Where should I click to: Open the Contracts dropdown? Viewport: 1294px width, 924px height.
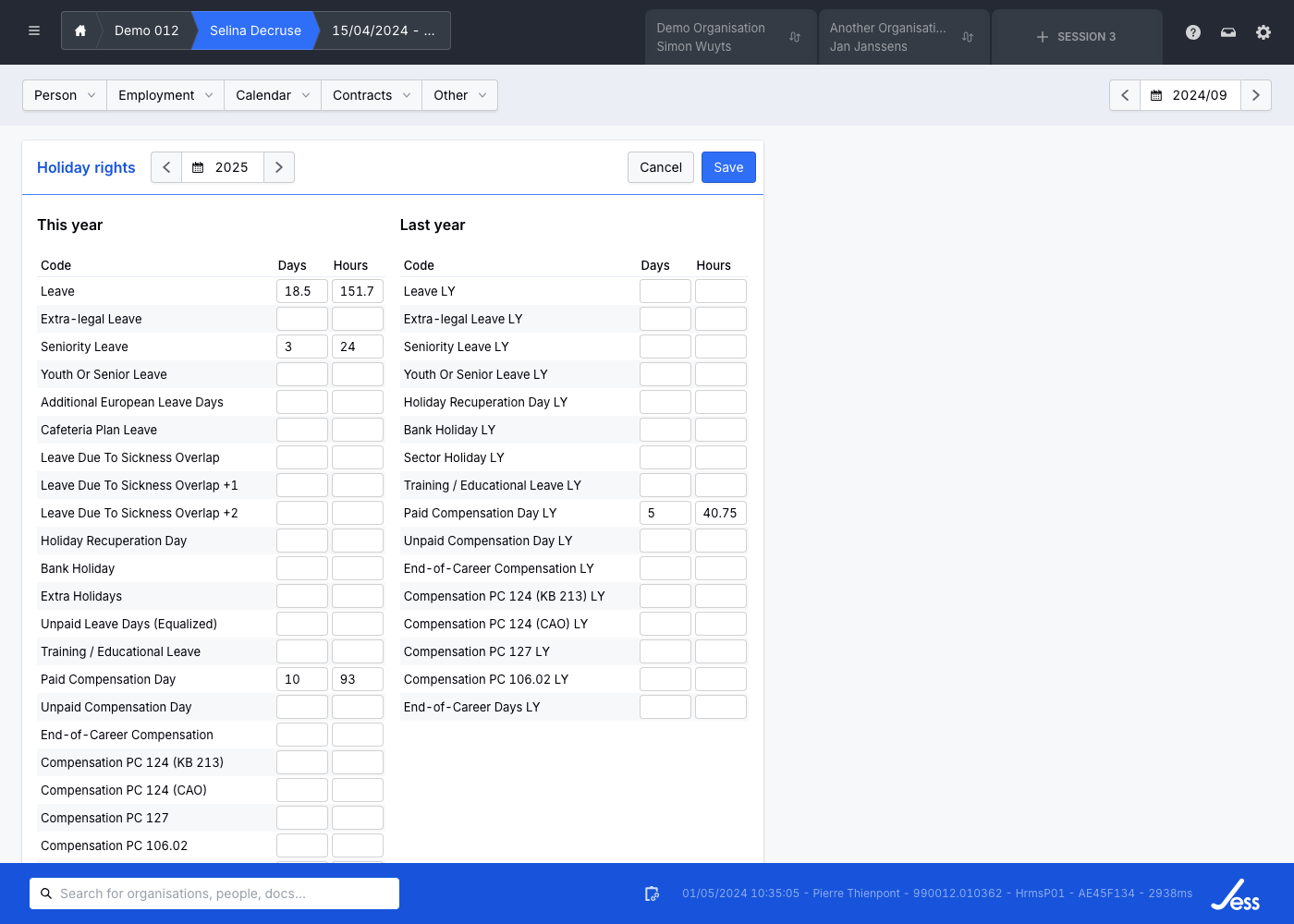[x=371, y=95]
